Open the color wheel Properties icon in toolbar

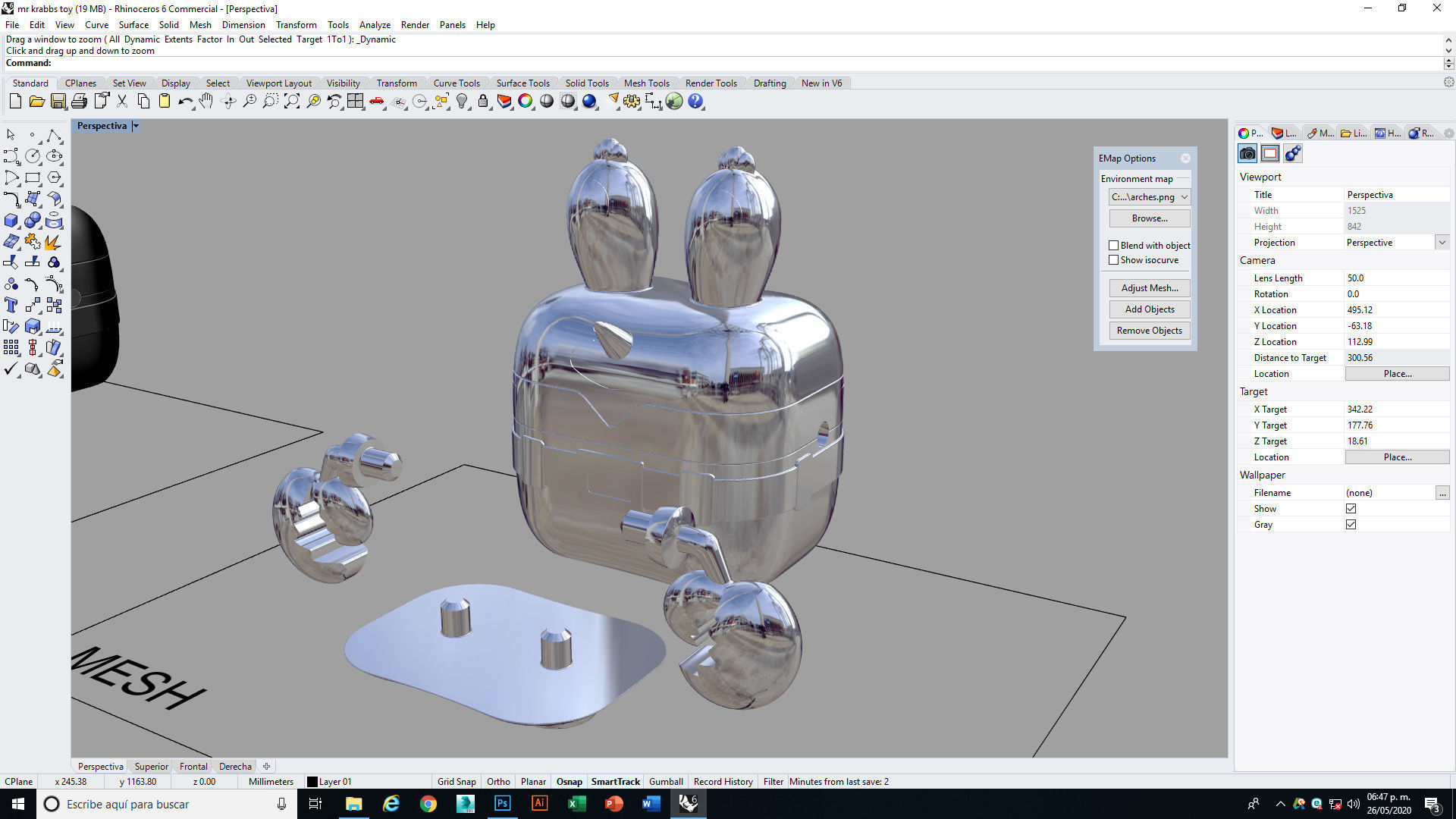[526, 101]
